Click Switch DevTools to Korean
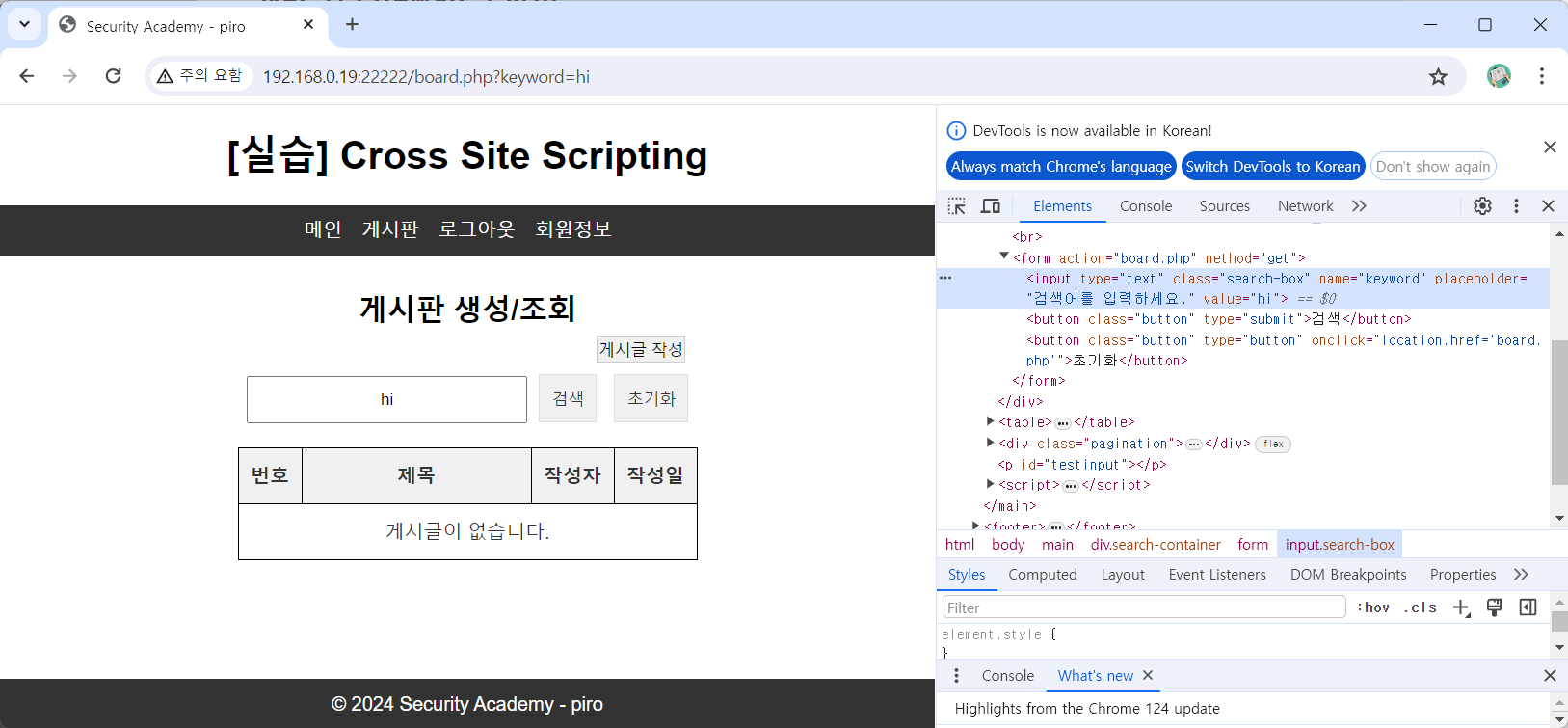The width and height of the screenshot is (1568, 728). coord(1273,166)
